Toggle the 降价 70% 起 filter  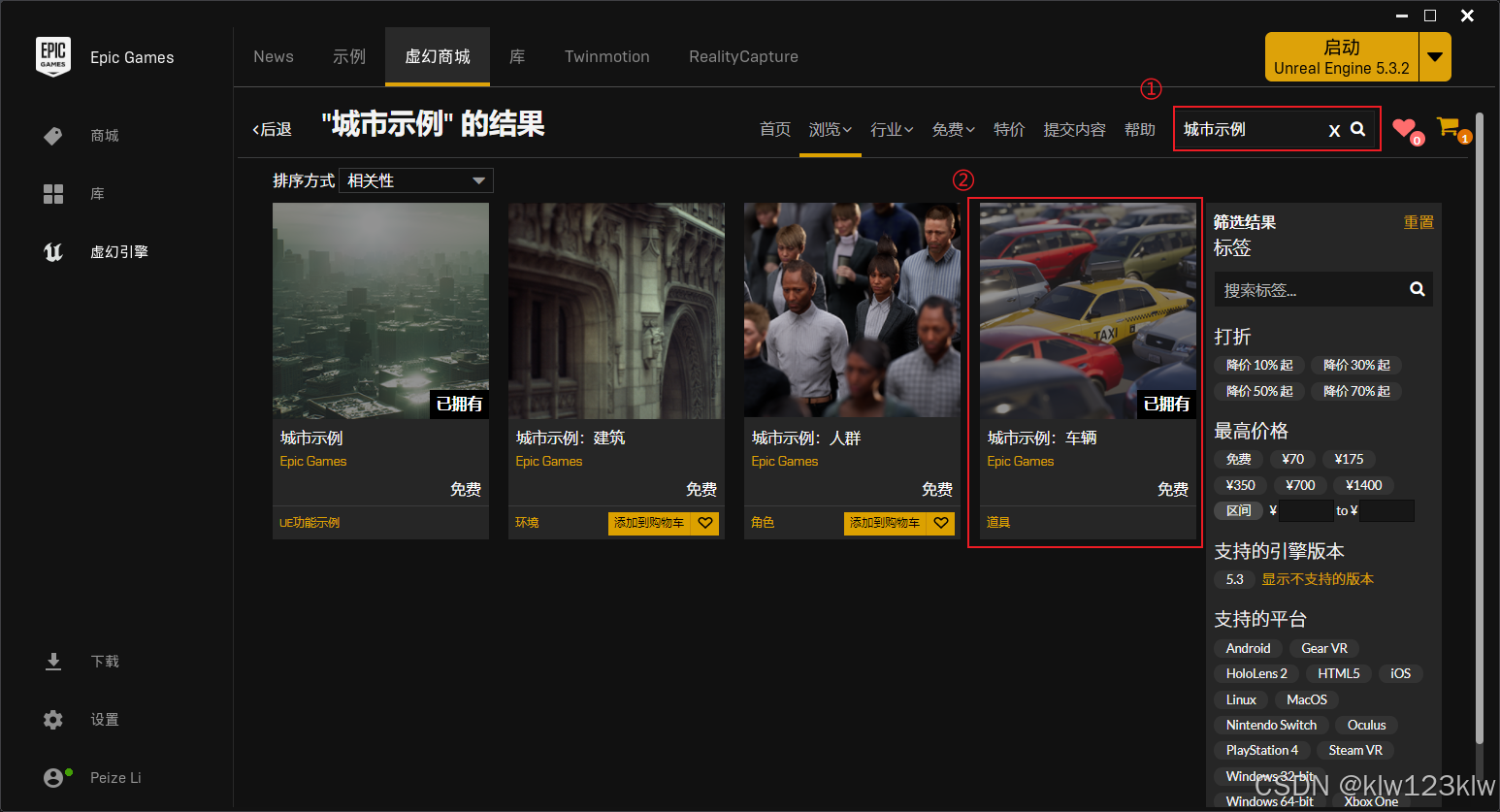1356,391
